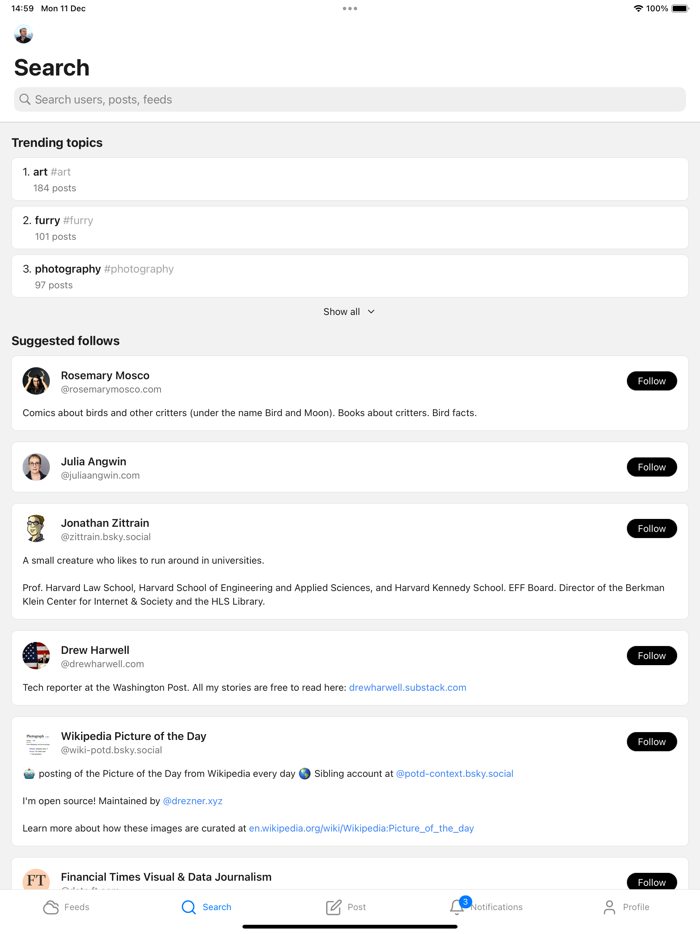The image size is (700, 934).
Task: Select the Search magnifier icon in bottom bar
Action: [x=188, y=906]
